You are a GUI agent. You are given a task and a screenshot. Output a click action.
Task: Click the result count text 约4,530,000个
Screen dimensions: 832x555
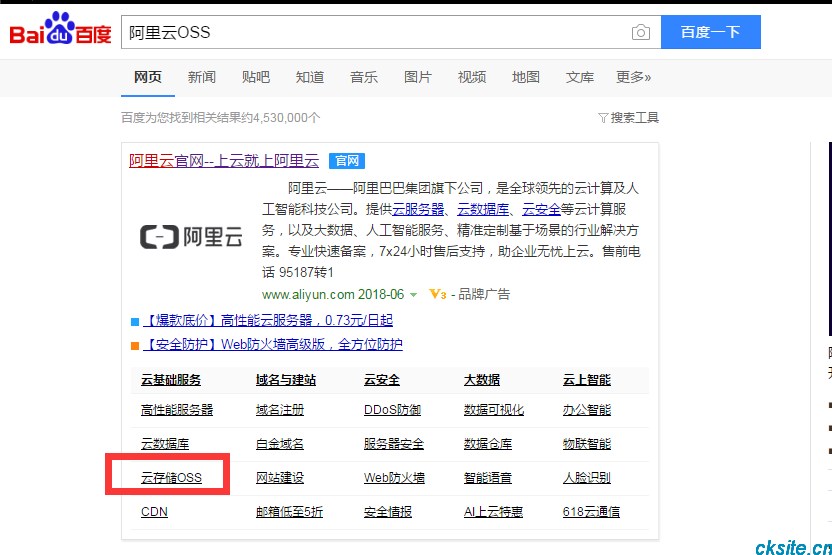281,118
